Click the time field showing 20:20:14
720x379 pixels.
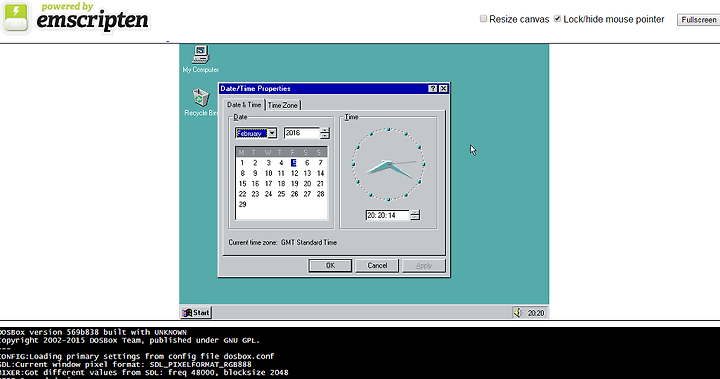tap(388, 215)
